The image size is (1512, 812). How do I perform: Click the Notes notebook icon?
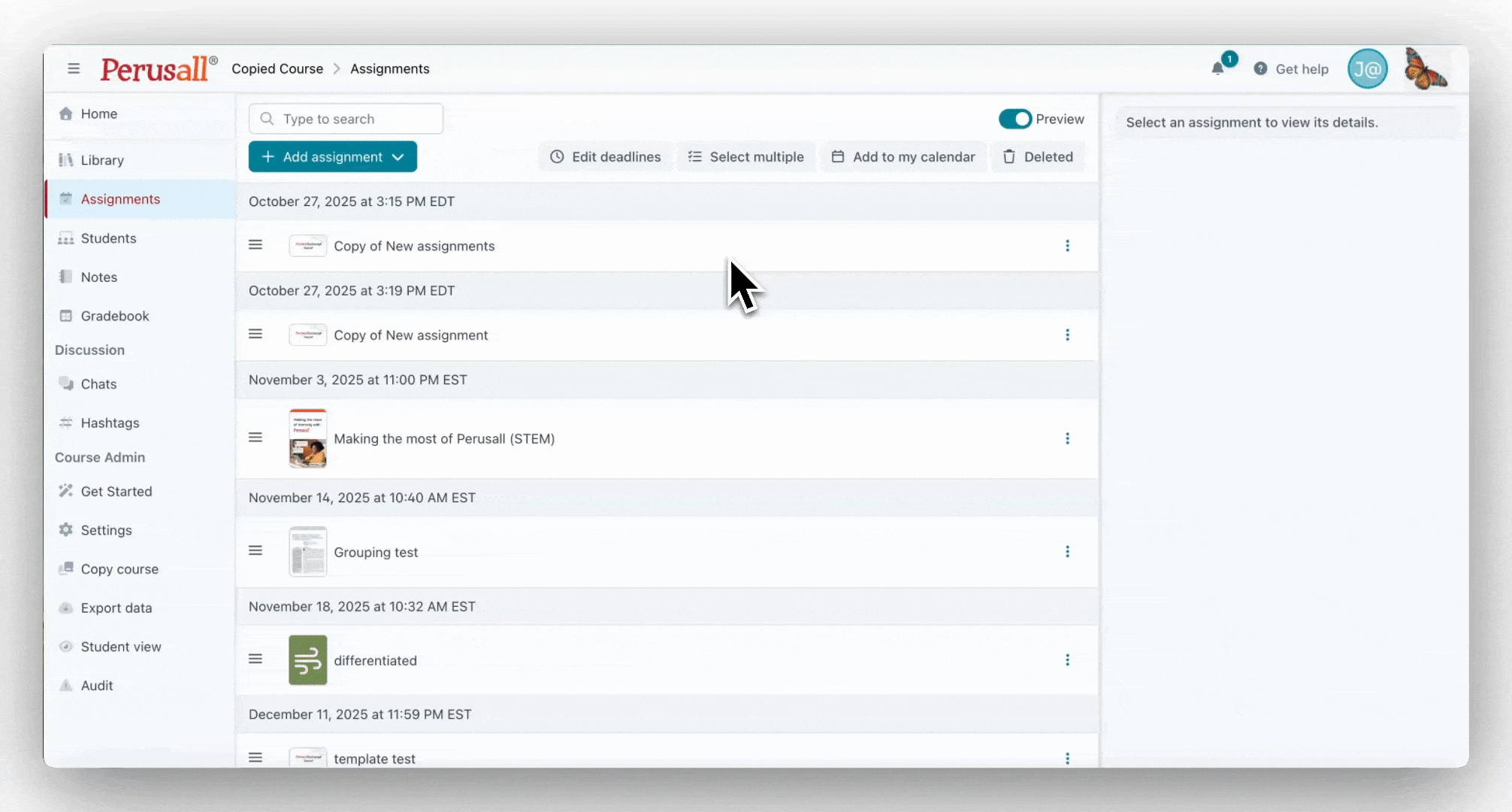click(66, 277)
